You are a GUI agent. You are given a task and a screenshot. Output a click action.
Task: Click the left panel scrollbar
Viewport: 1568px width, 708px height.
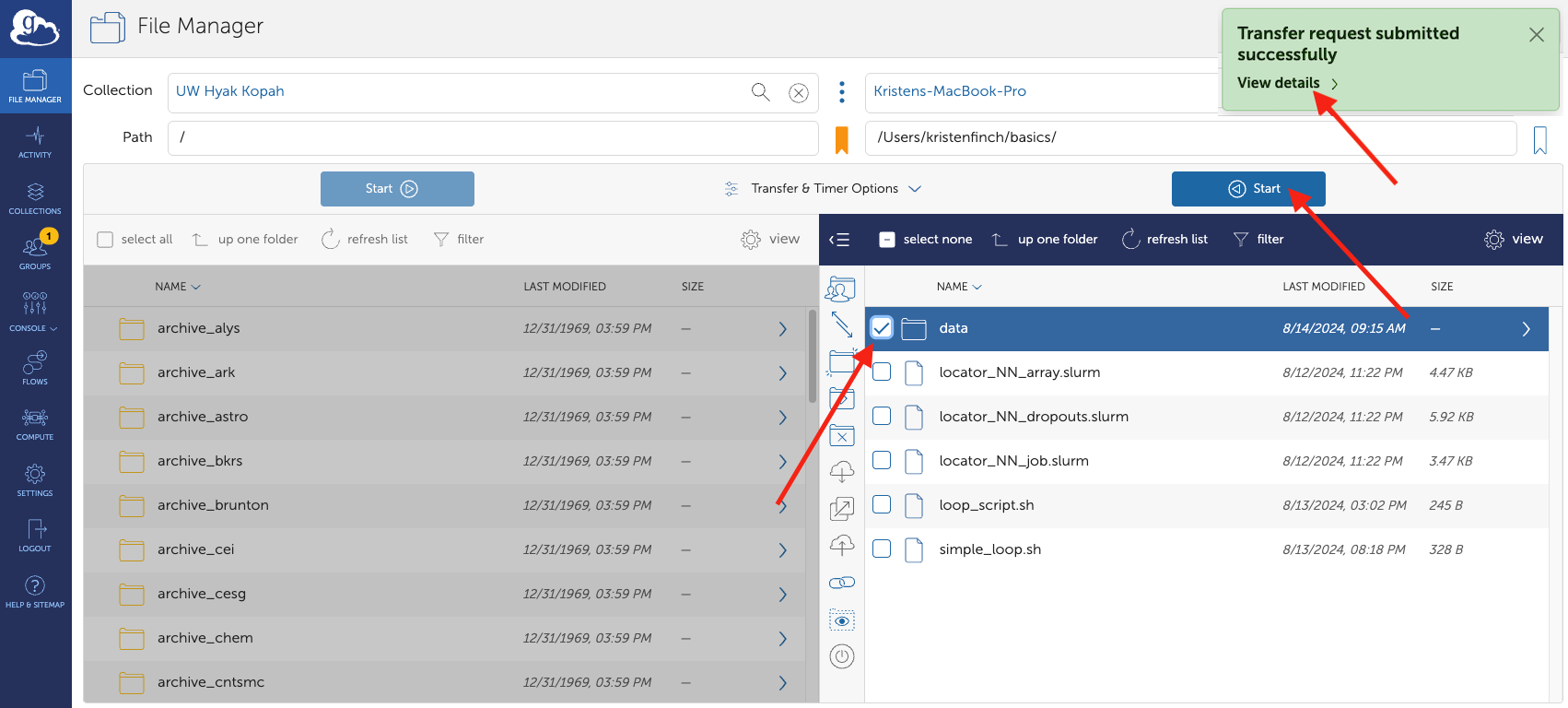812,357
